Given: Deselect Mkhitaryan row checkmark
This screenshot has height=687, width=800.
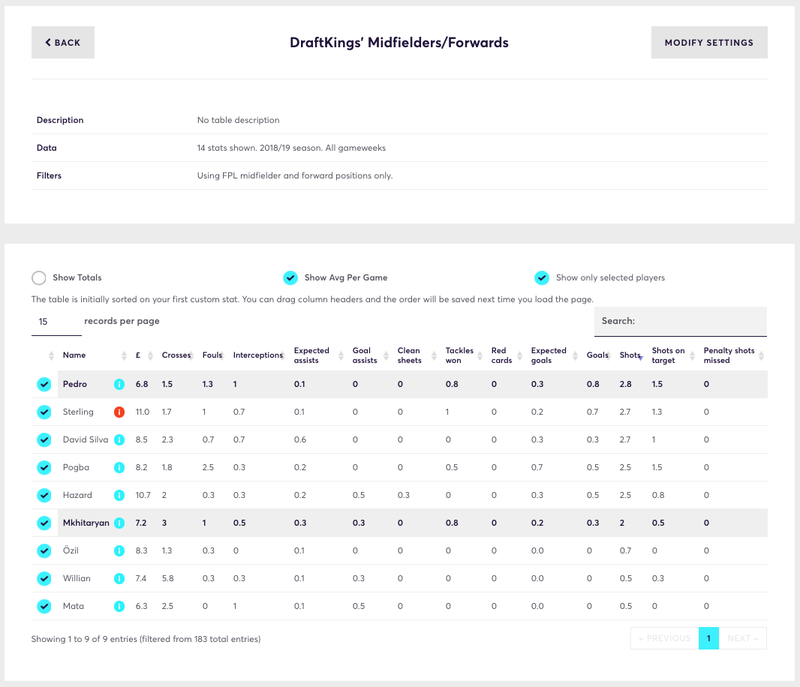Looking at the screenshot, I should 44,523.
